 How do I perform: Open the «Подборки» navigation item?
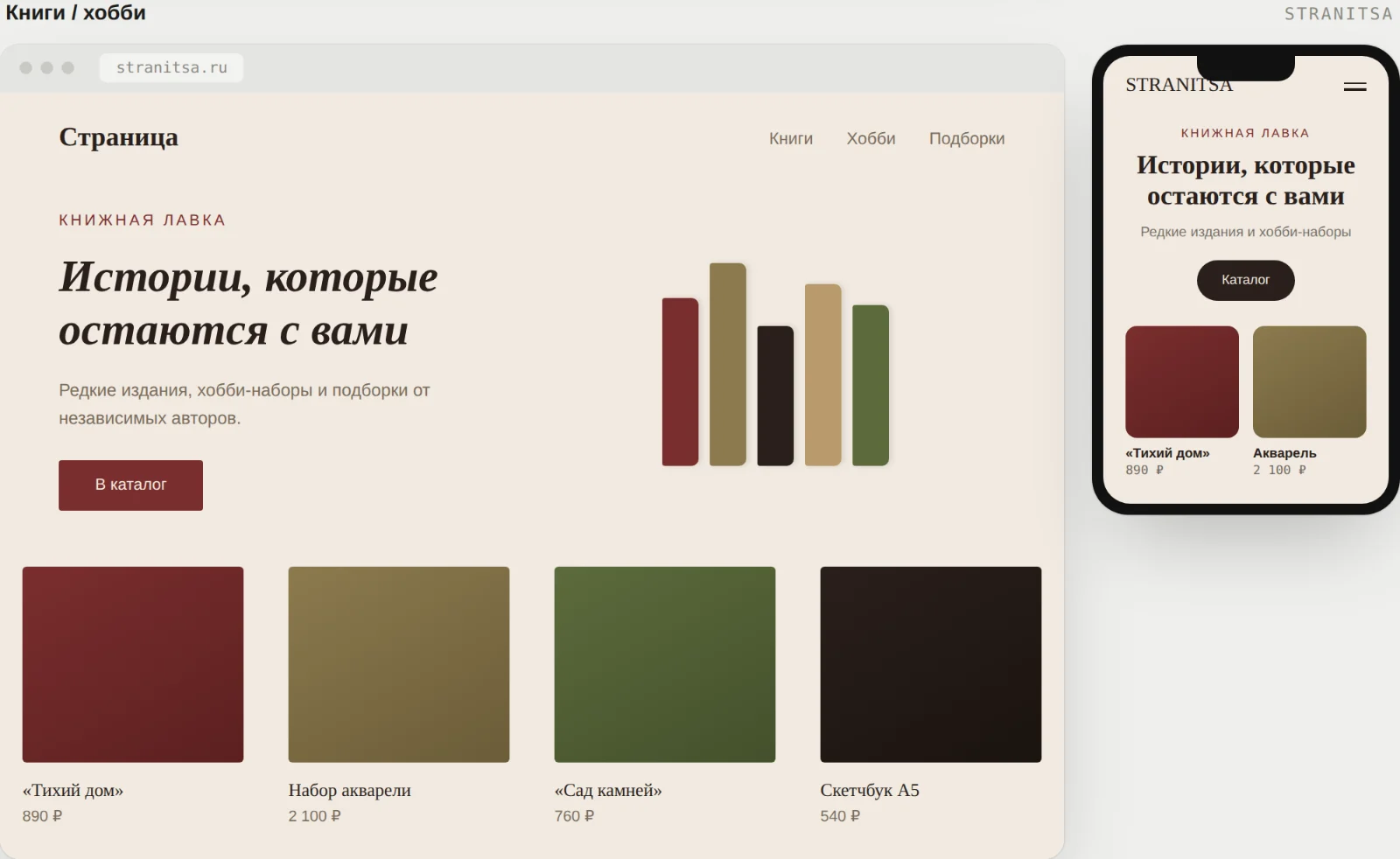967,138
